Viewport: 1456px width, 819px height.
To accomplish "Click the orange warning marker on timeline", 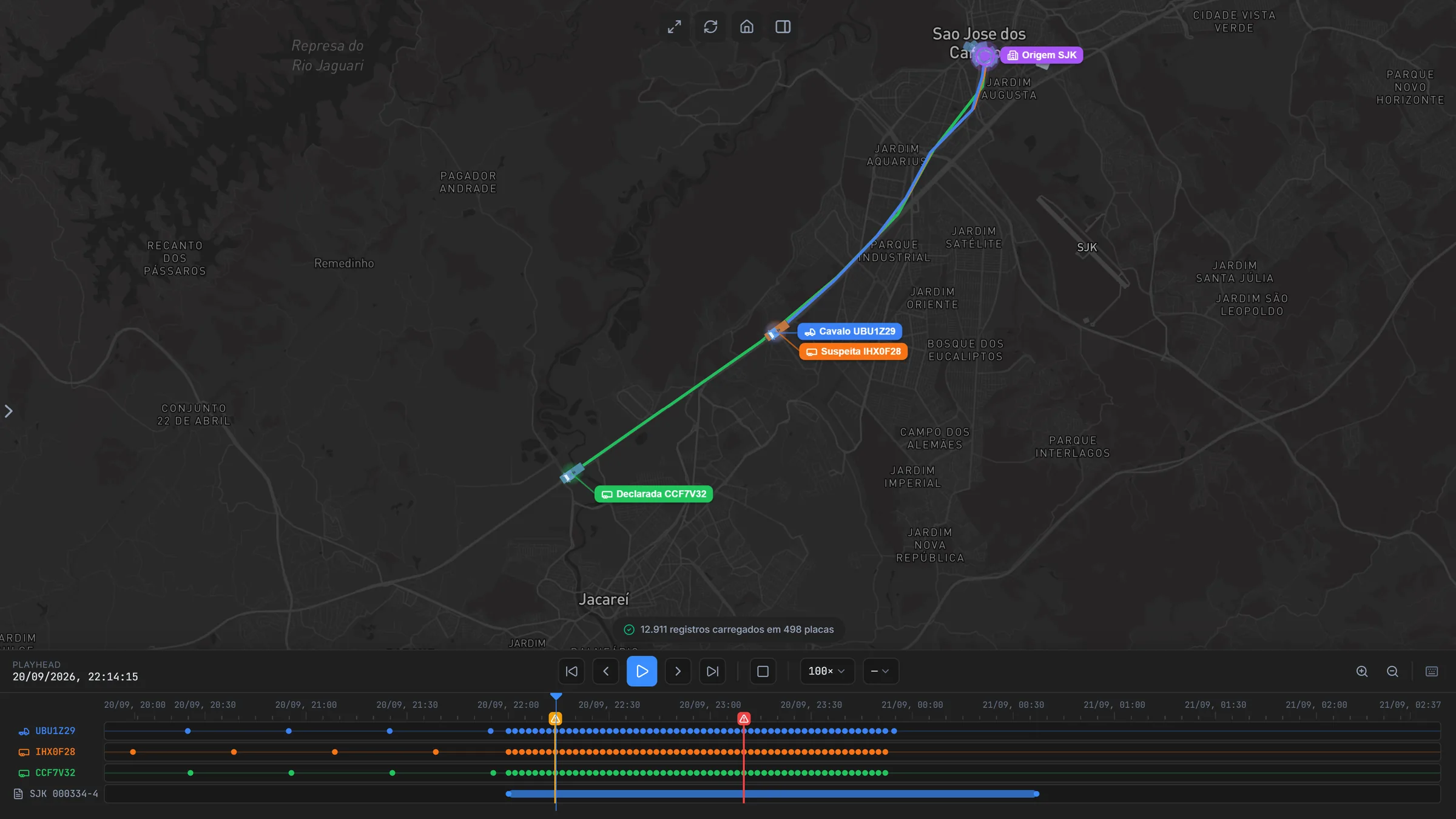I will click(555, 719).
